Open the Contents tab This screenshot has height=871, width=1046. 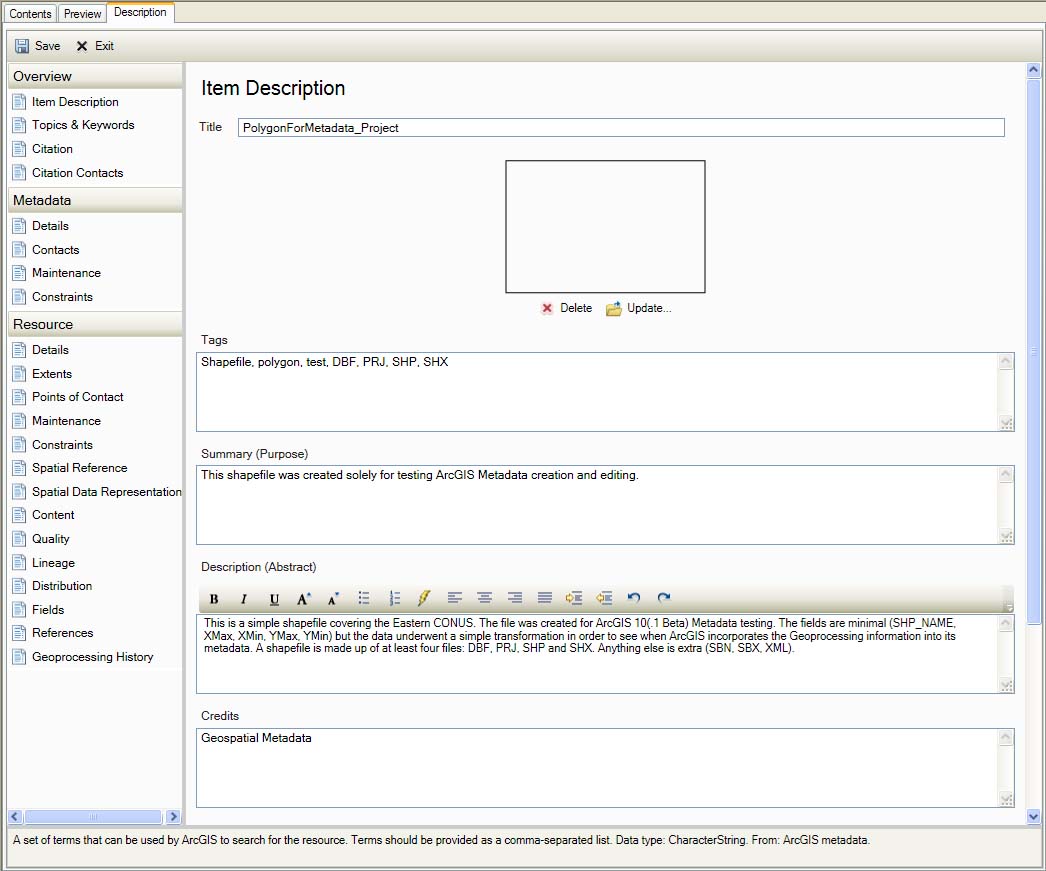pos(29,13)
